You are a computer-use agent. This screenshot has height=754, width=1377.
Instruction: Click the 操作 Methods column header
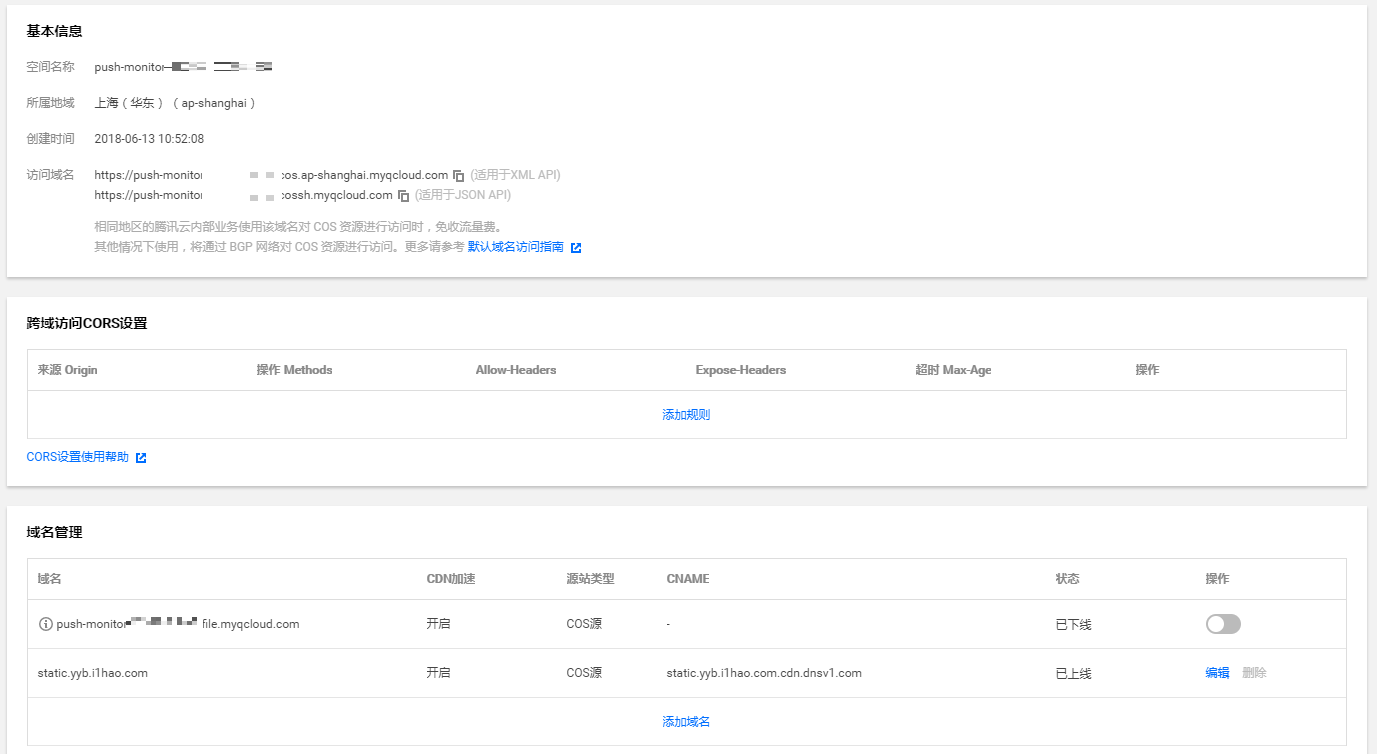pos(294,370)
